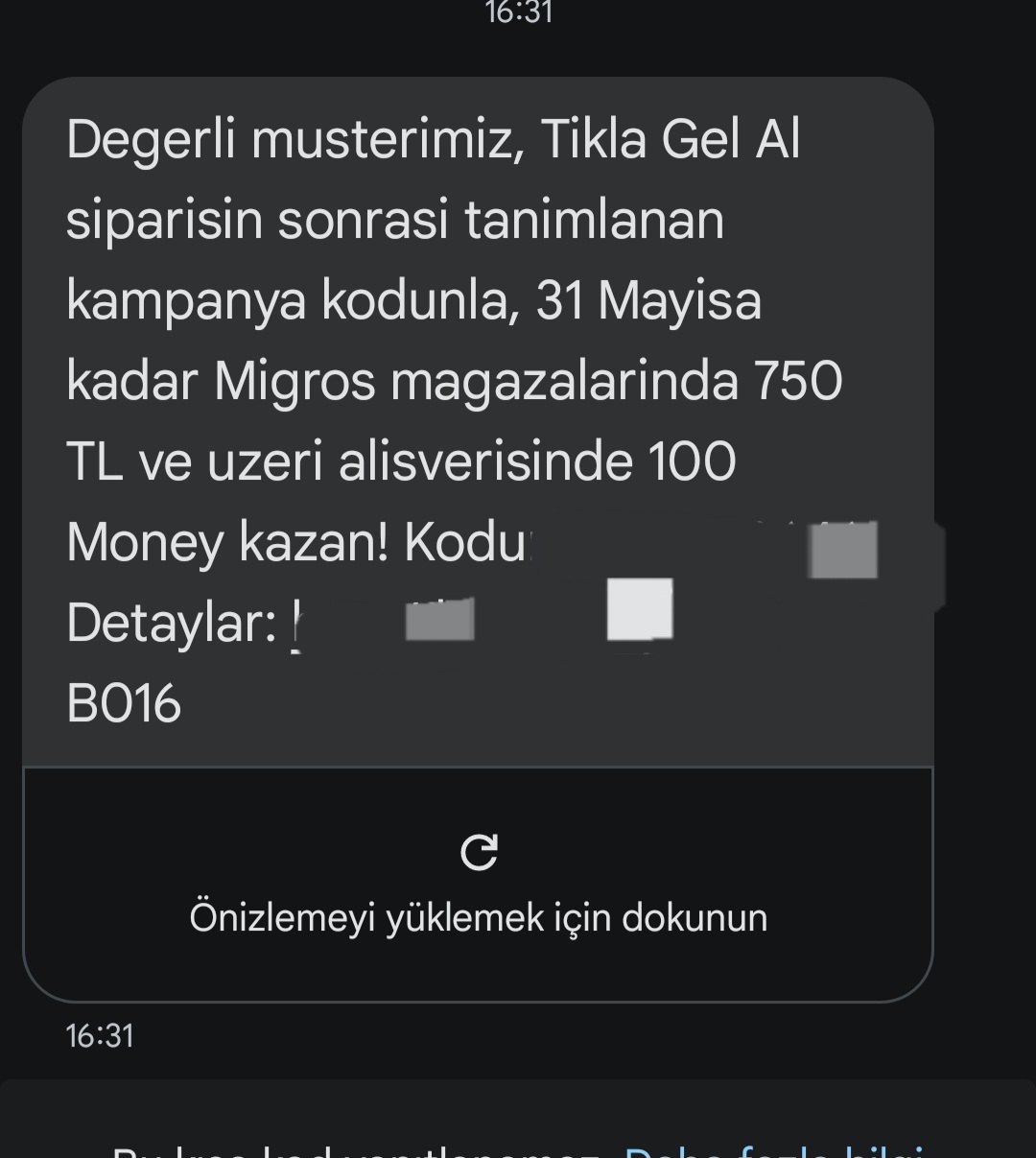Tap the white redaction square after 'Detaylar:'
The image size is (1036, 1158).
coord(640,609)
